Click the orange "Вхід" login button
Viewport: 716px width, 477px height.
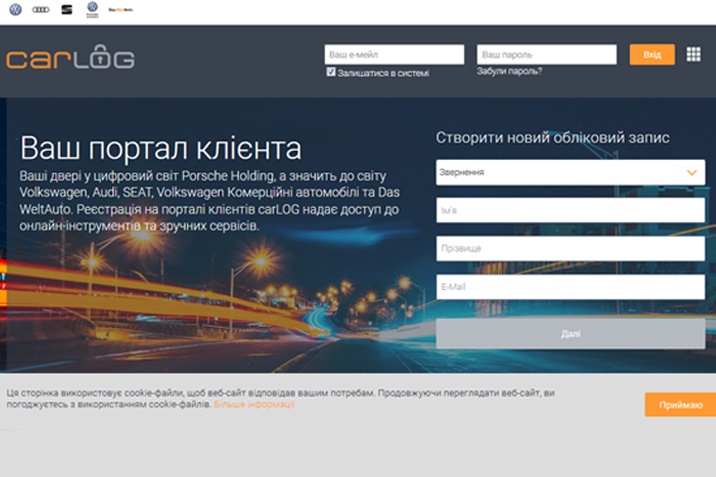[x=652, y=55]
